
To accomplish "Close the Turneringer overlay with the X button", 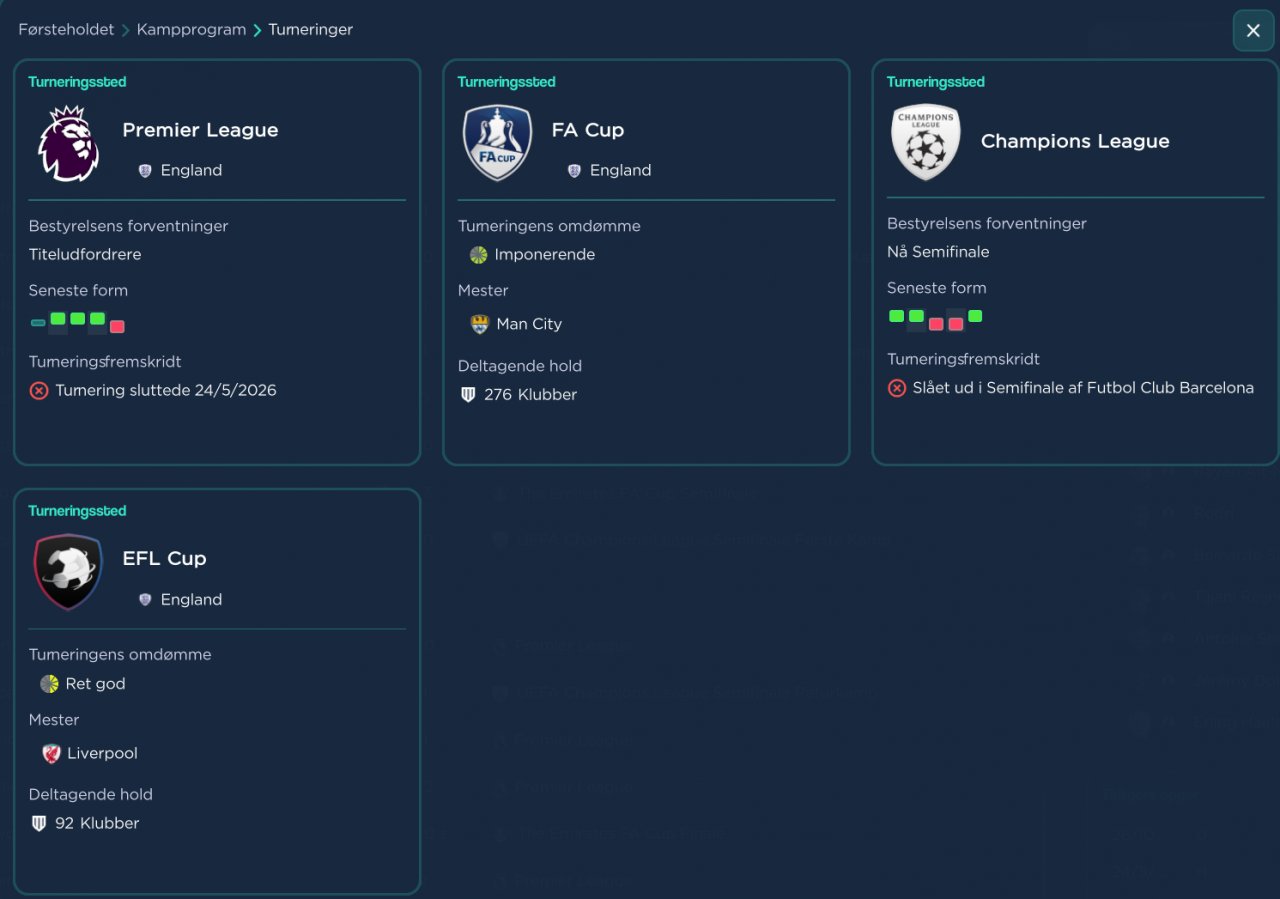I will (1253, 31).
